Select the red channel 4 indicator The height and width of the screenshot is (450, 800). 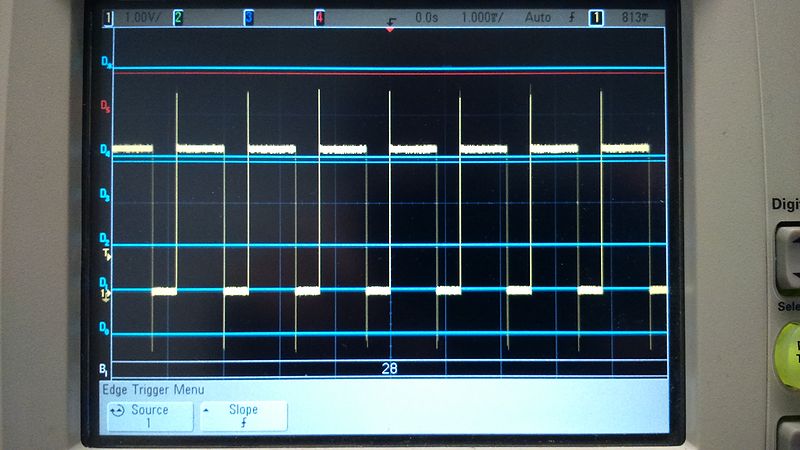[319, 17]
